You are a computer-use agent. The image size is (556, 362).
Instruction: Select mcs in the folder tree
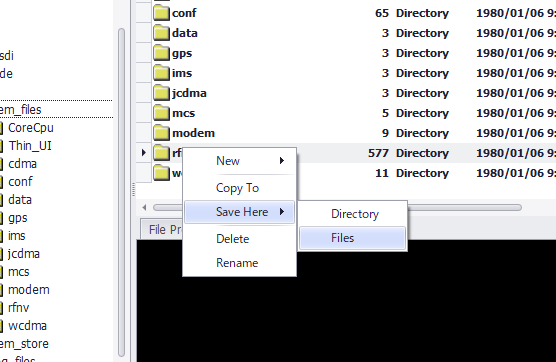pyautogui.click(x=18, y=272)
